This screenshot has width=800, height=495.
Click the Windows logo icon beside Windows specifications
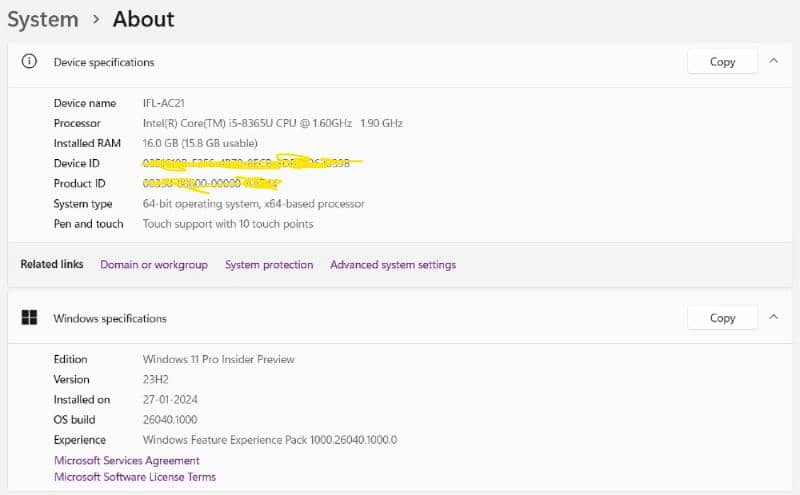(x=29, y=317)
